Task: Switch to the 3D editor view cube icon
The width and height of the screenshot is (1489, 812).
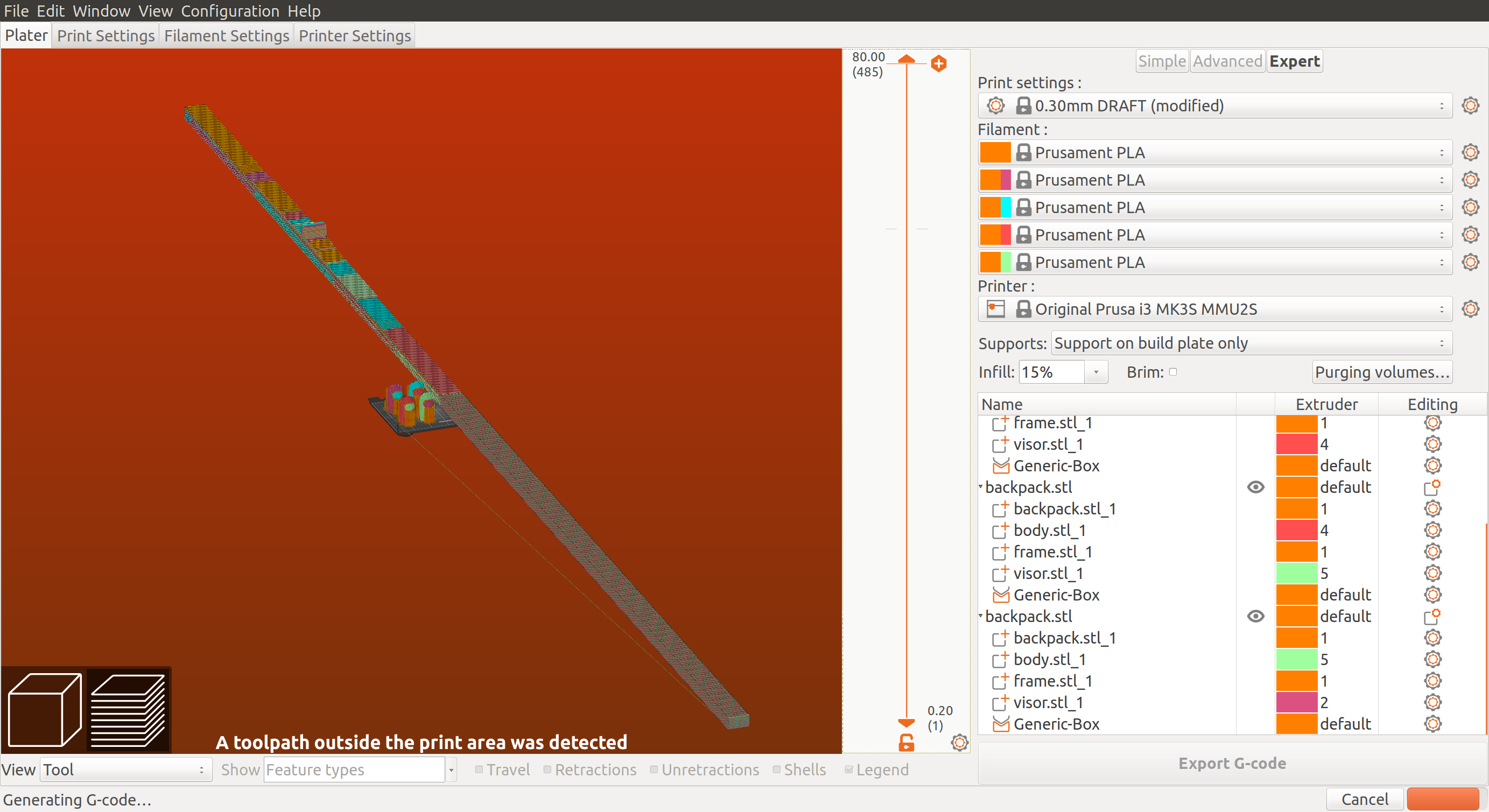Action: tap(44, 709)
